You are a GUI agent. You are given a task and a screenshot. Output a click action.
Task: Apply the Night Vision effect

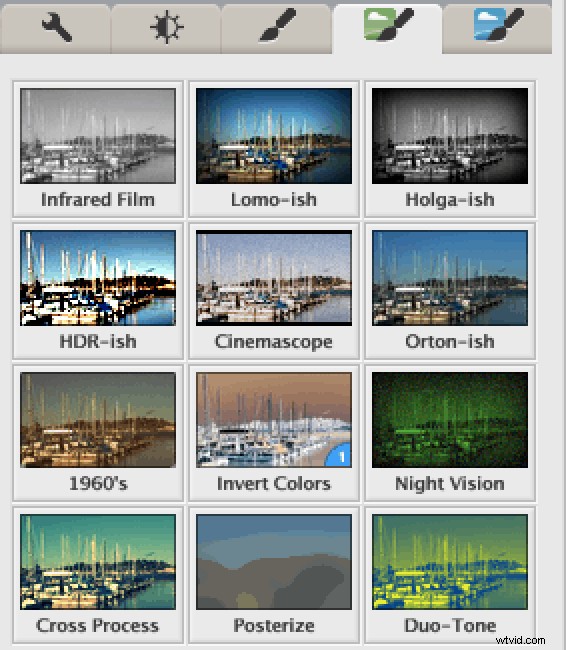click(x=450, y=433)
